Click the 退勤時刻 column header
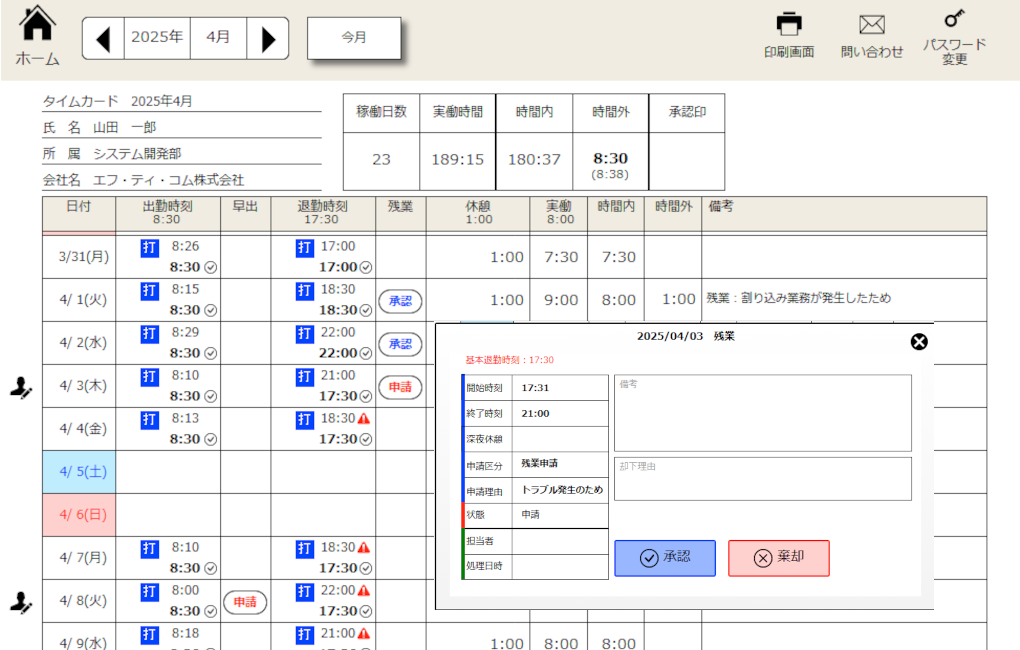The image size is (1020, 650). pos(323,213)
